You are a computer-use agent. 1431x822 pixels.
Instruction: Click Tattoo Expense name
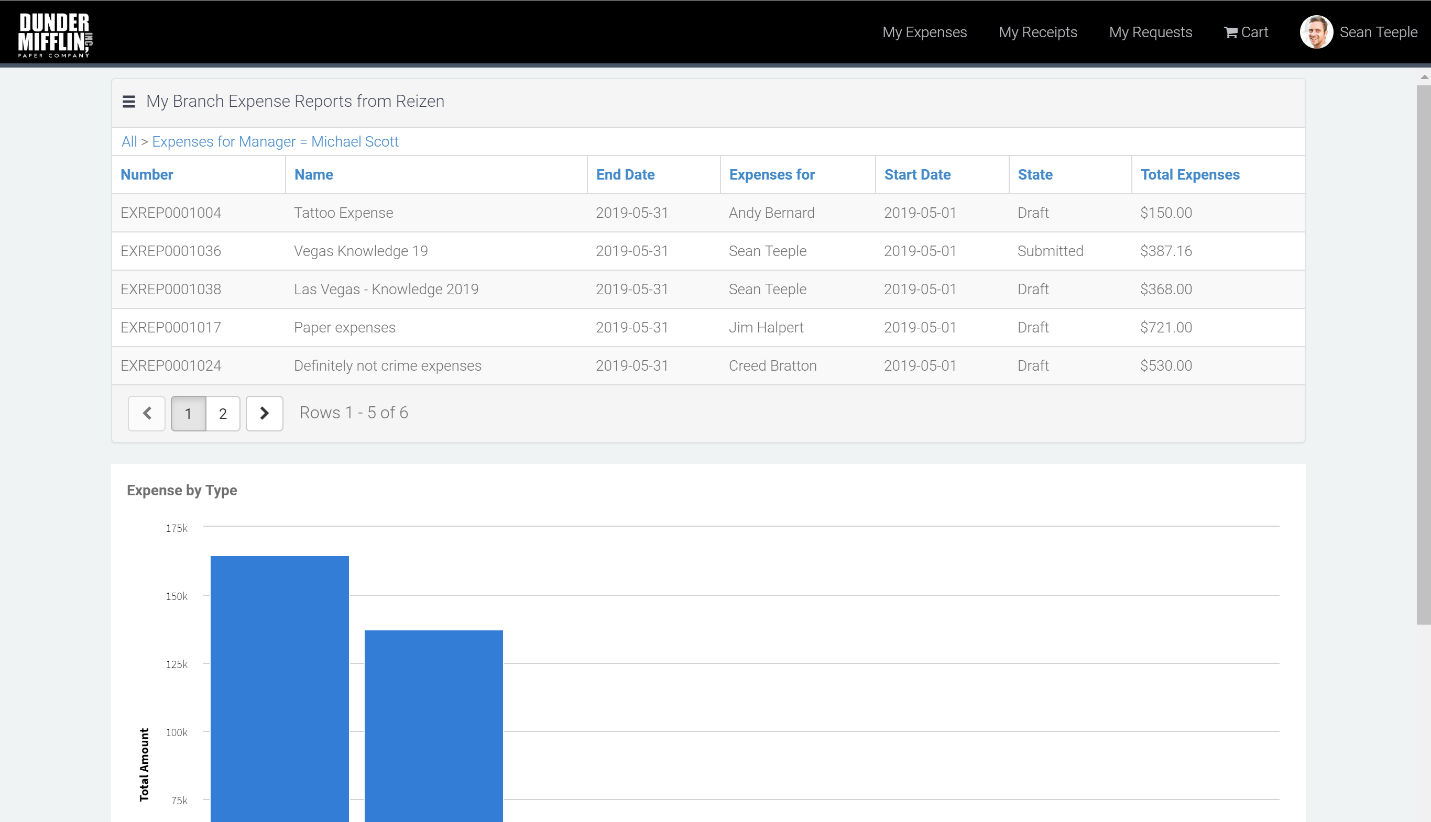click(x=343, y=213)
